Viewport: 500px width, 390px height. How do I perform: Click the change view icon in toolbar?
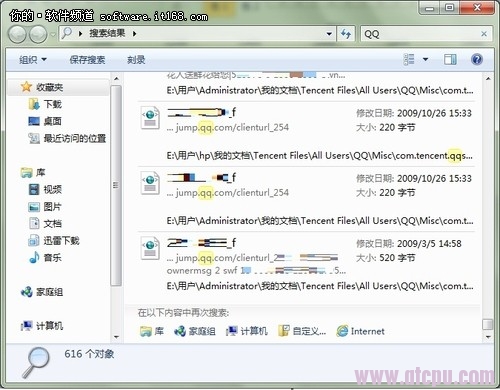[409, 60]
